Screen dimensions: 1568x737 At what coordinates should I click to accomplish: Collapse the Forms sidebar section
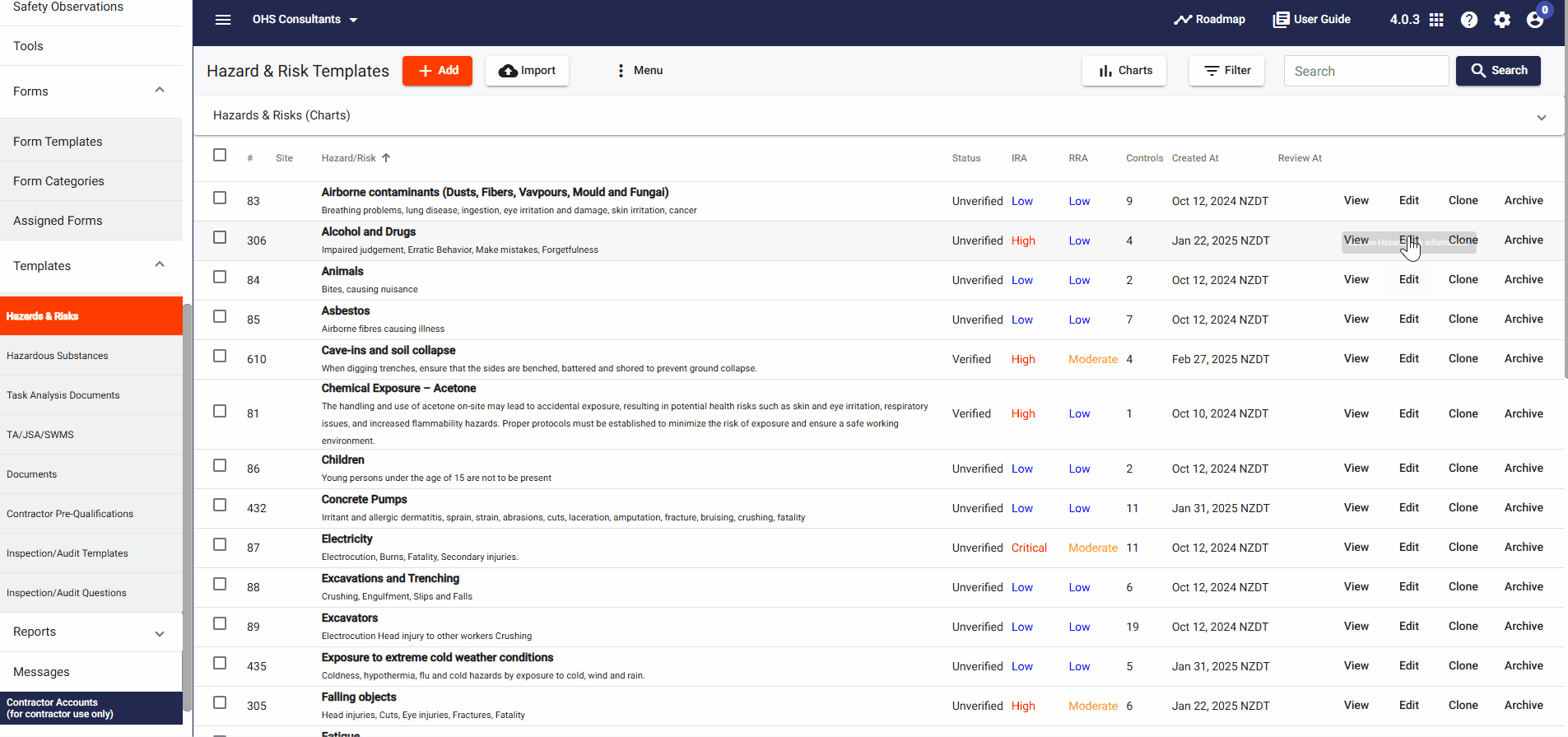[160, 90]
